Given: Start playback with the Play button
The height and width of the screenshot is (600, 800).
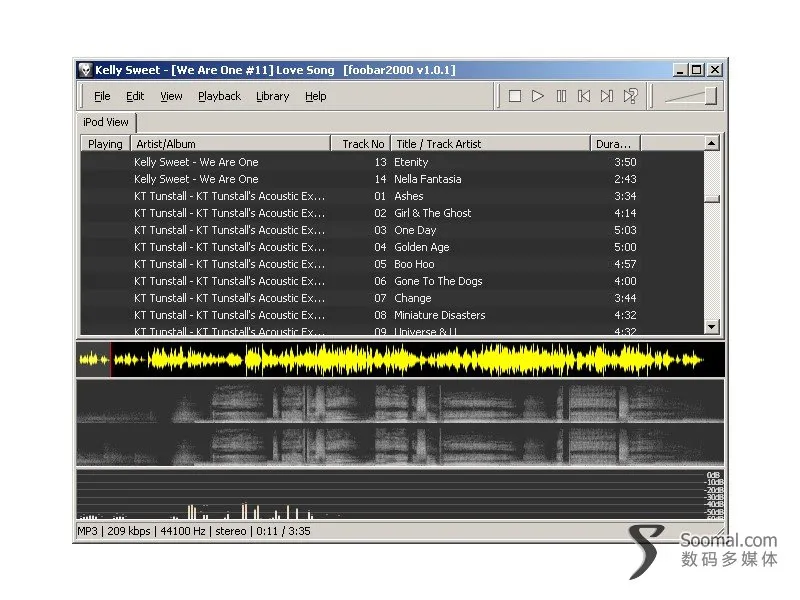Looking at the screenshot, I should [538, 96].
